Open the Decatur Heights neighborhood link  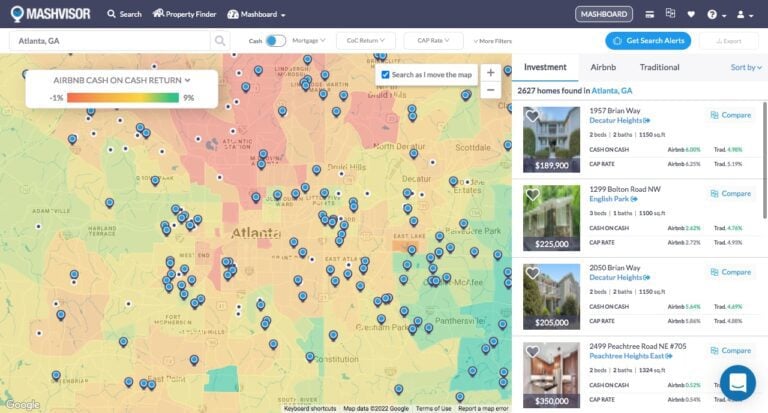(x=619, y=120)
